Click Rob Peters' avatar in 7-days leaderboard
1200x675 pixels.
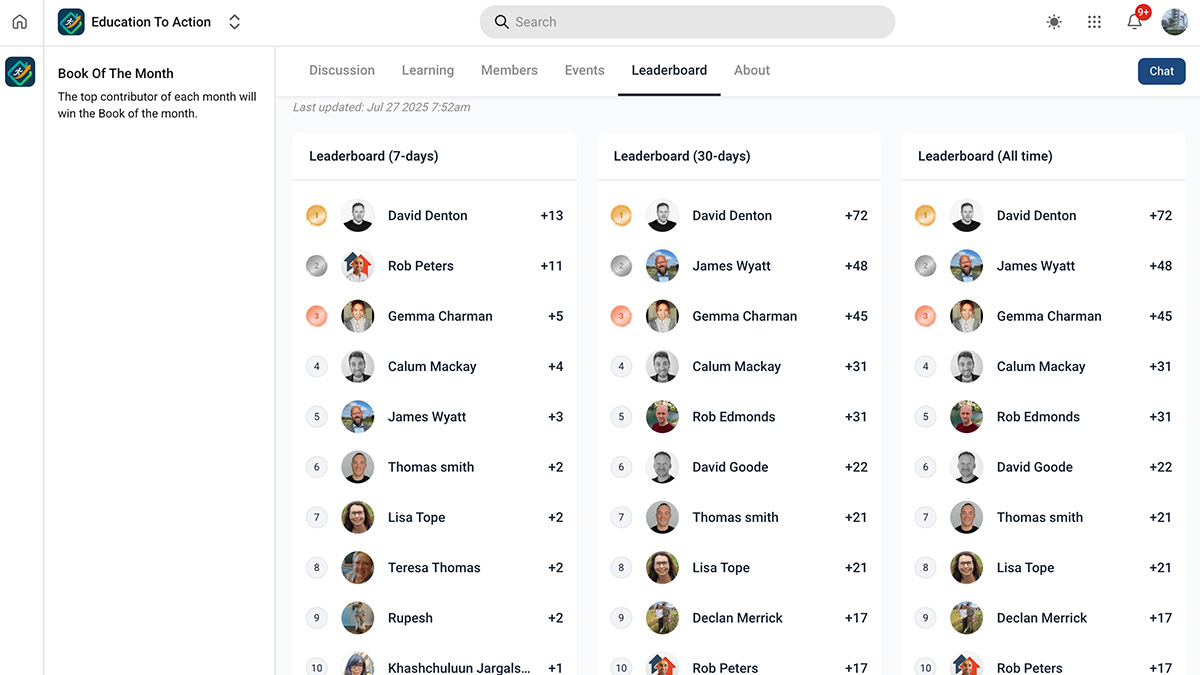(357, 265)
